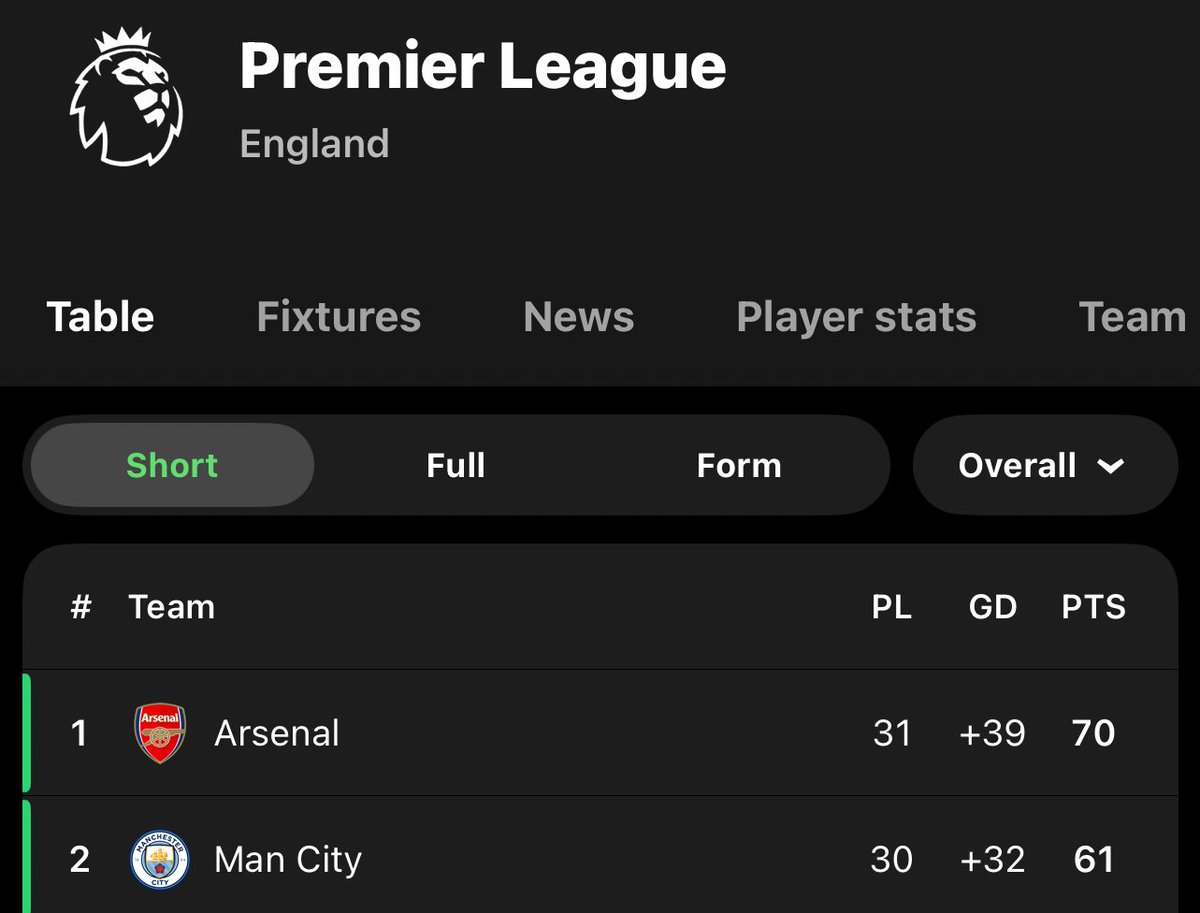Click the Manchester City club crest
Viewport: 1200px width, 913px height.
(x=160, y=859)
